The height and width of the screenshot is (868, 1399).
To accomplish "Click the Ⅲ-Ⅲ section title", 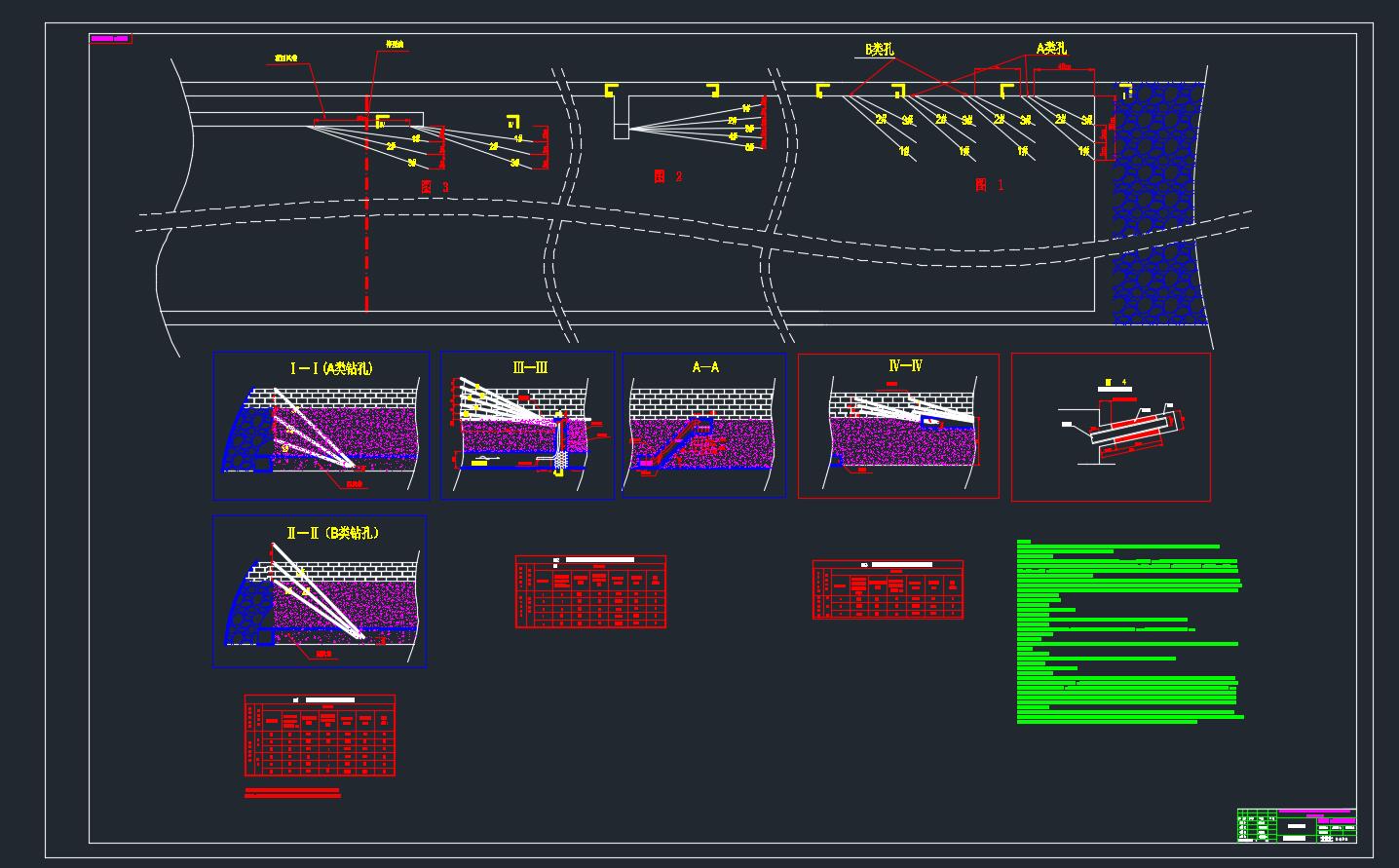I will click(530, 367).
